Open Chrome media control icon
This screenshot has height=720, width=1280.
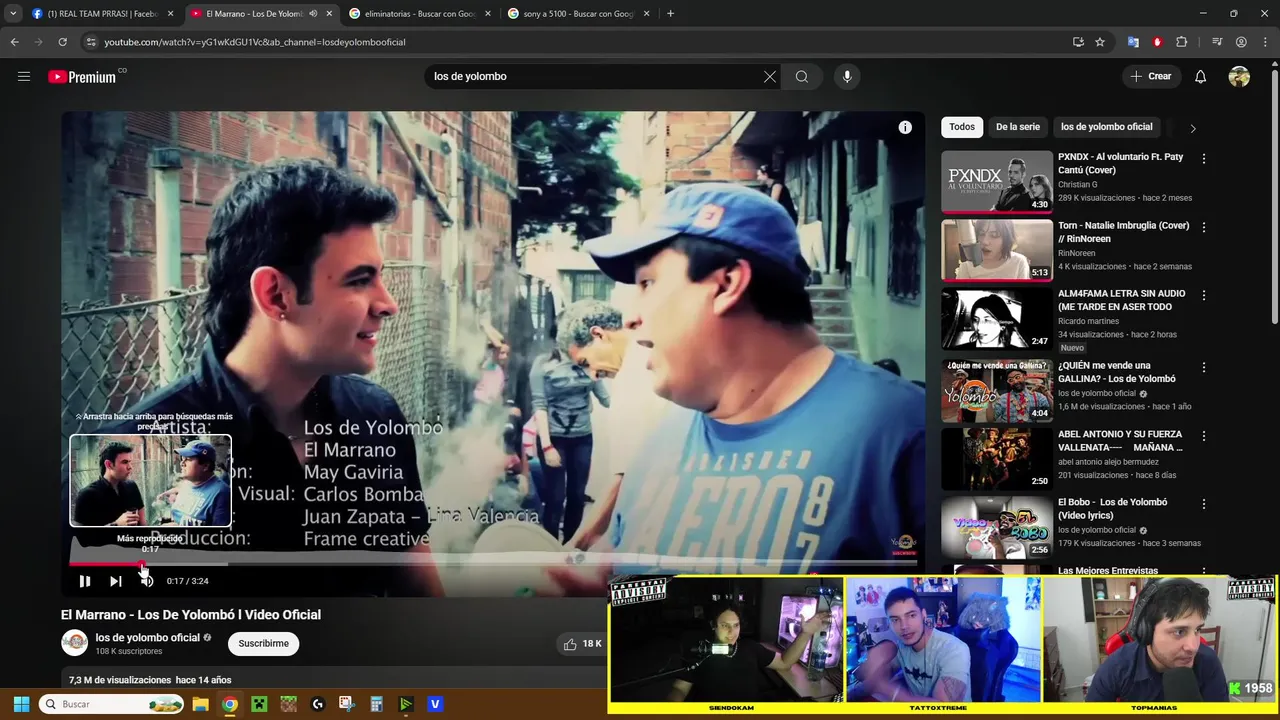coord(1217,42)
